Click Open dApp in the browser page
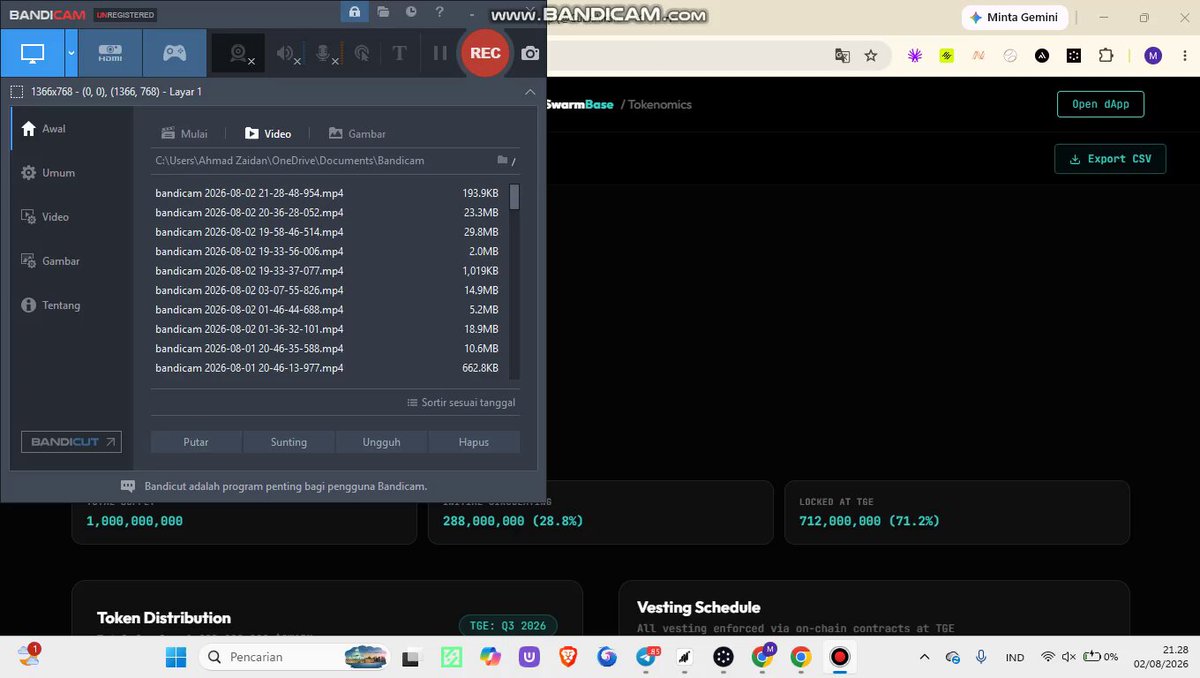The width and height of the screenshot is (1200, 678). [1100, 104]
